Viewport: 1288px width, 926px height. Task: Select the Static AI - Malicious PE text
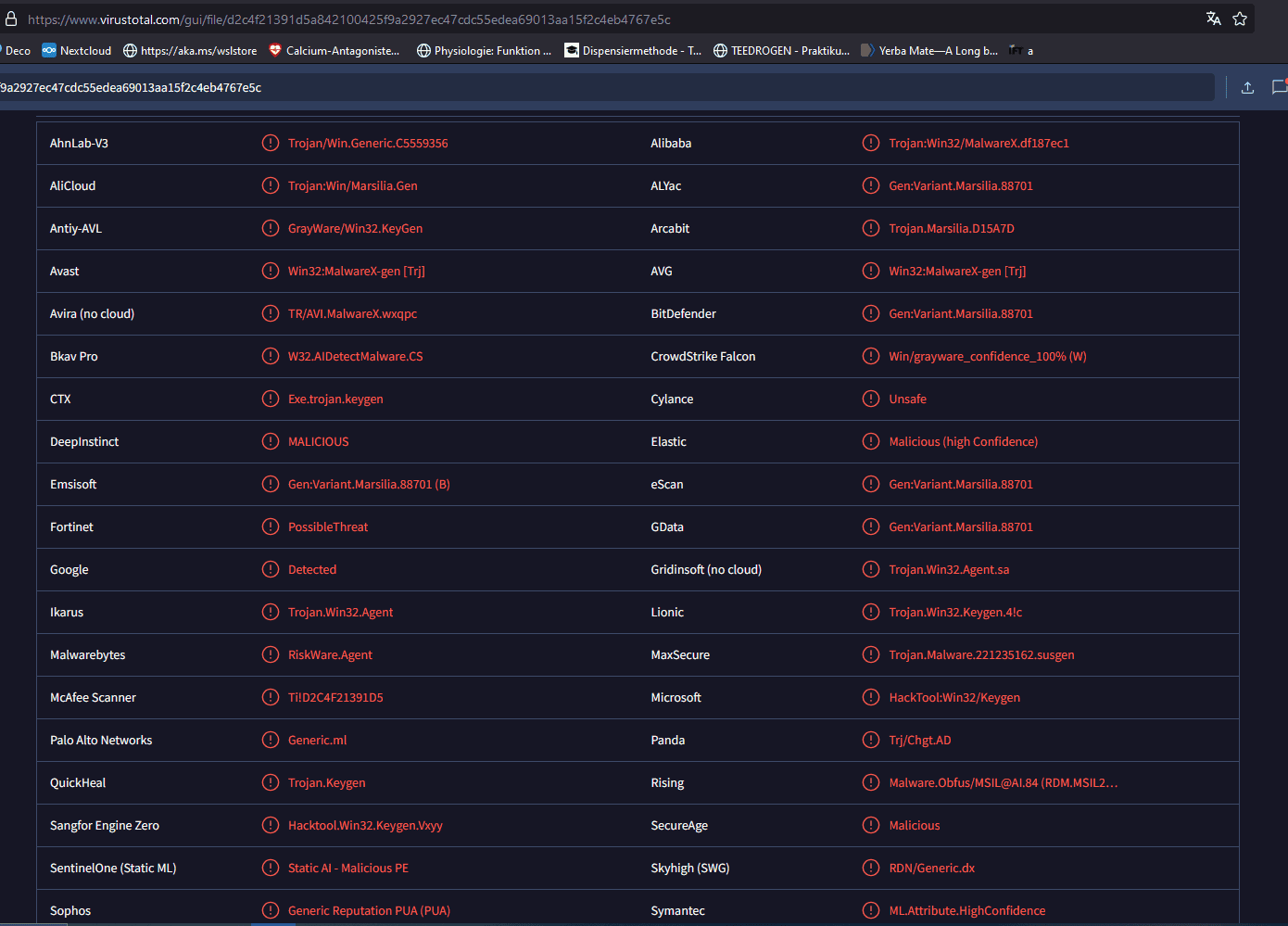347,868
